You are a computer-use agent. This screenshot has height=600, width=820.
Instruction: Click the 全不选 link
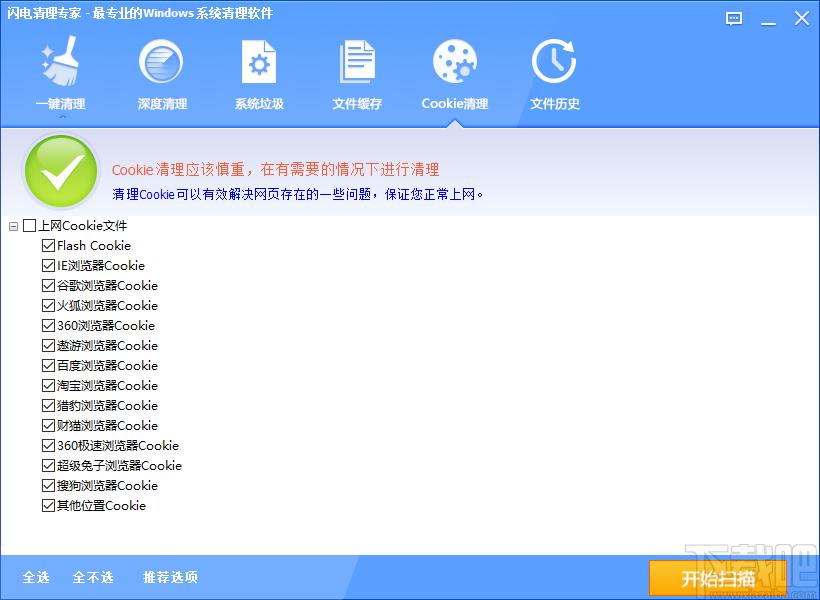click(93, 577)
